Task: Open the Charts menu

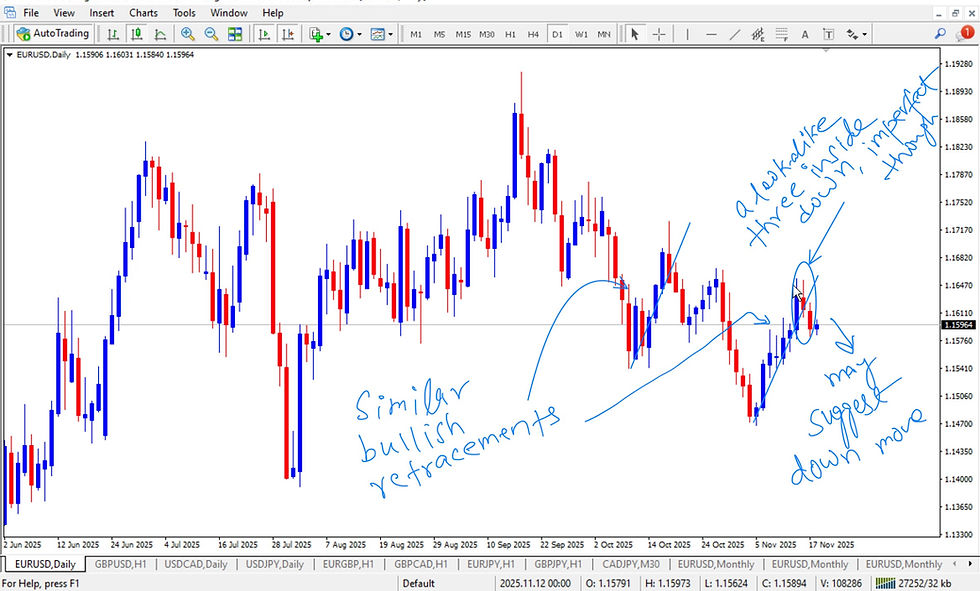Action: pos(143,12)
